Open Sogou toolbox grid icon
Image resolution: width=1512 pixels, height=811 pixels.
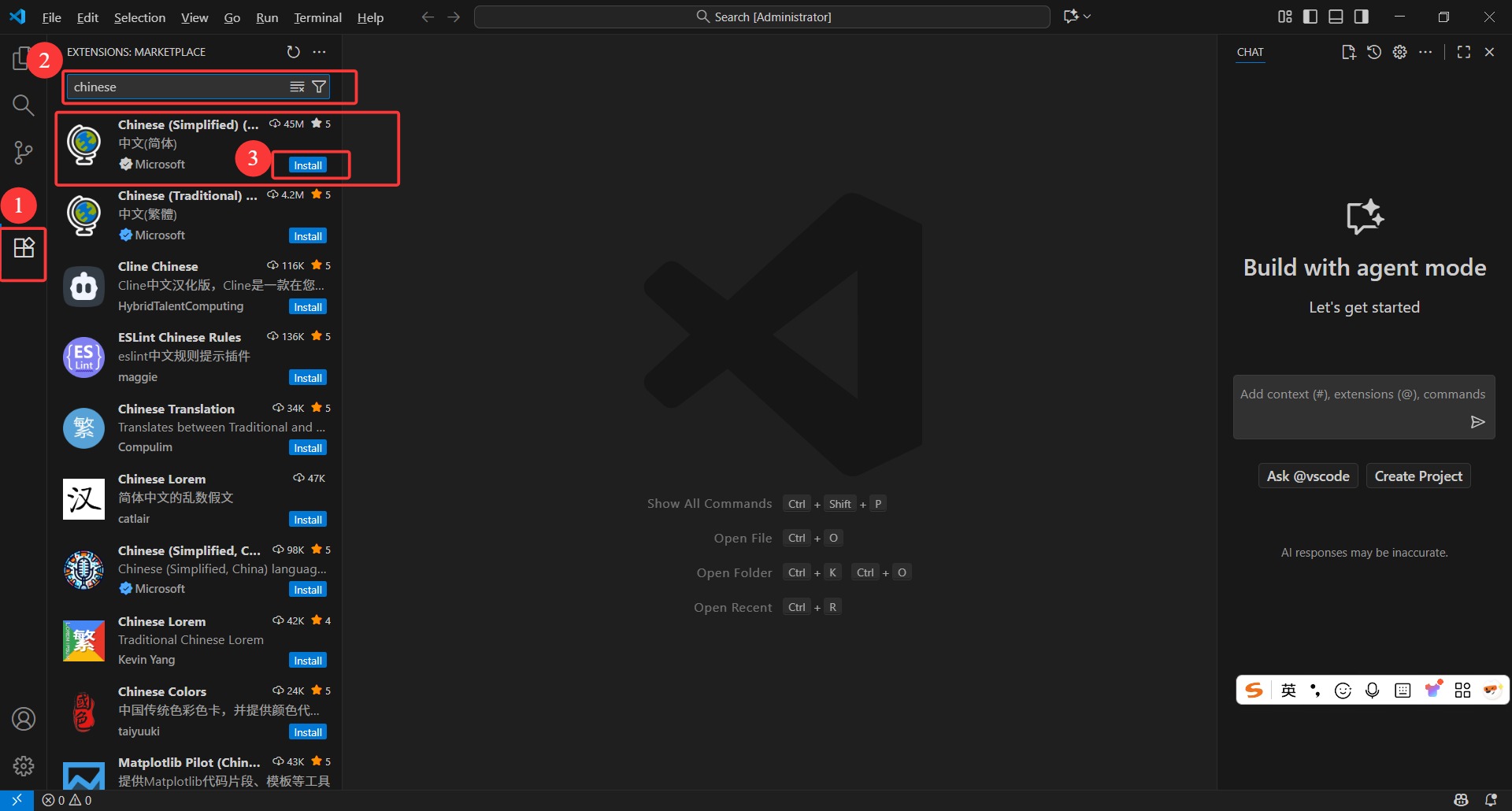pyautogui.click(x=1462, y=691)
